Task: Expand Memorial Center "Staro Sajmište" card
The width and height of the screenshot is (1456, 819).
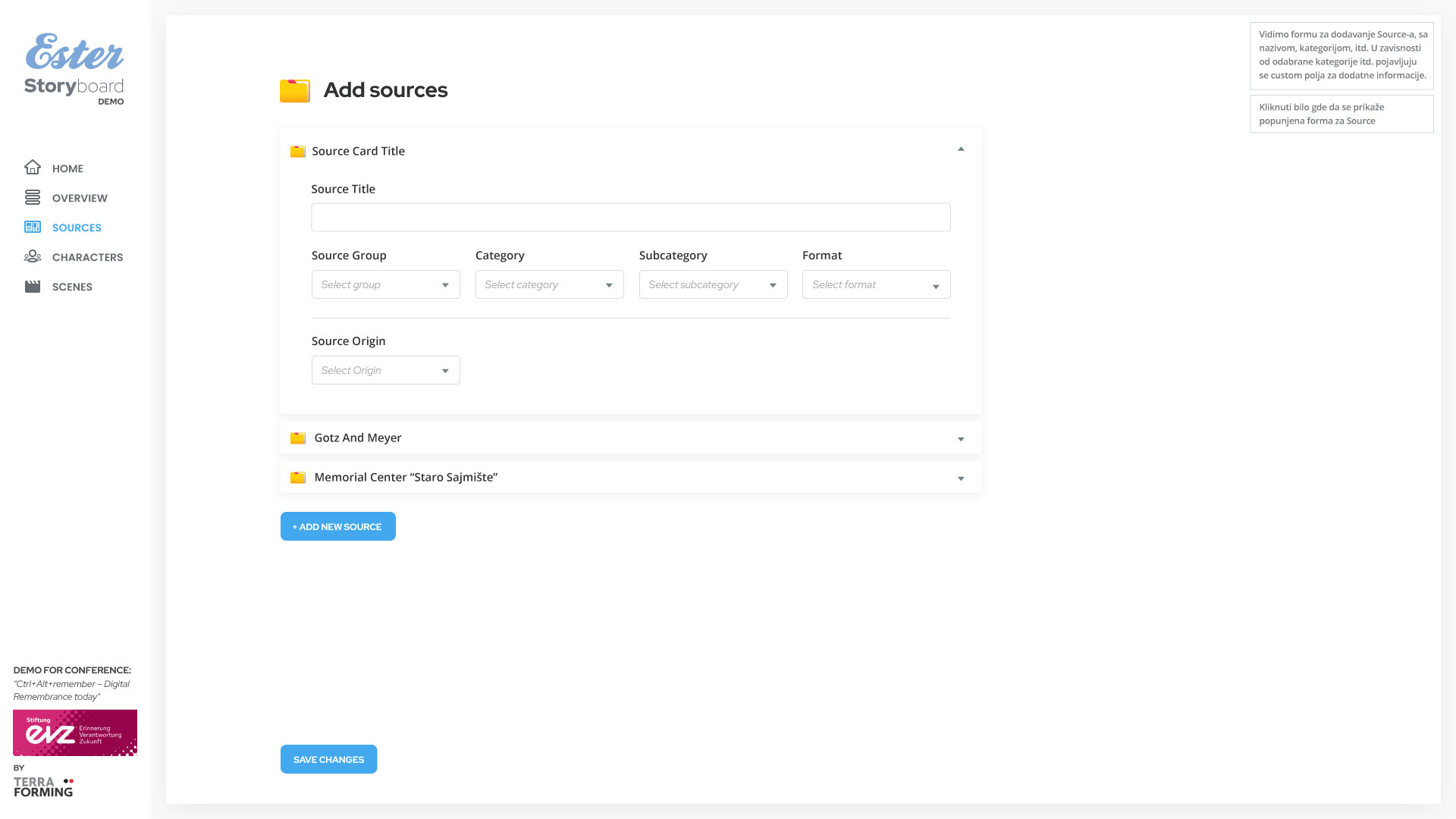Action: [x=961, y=479]
